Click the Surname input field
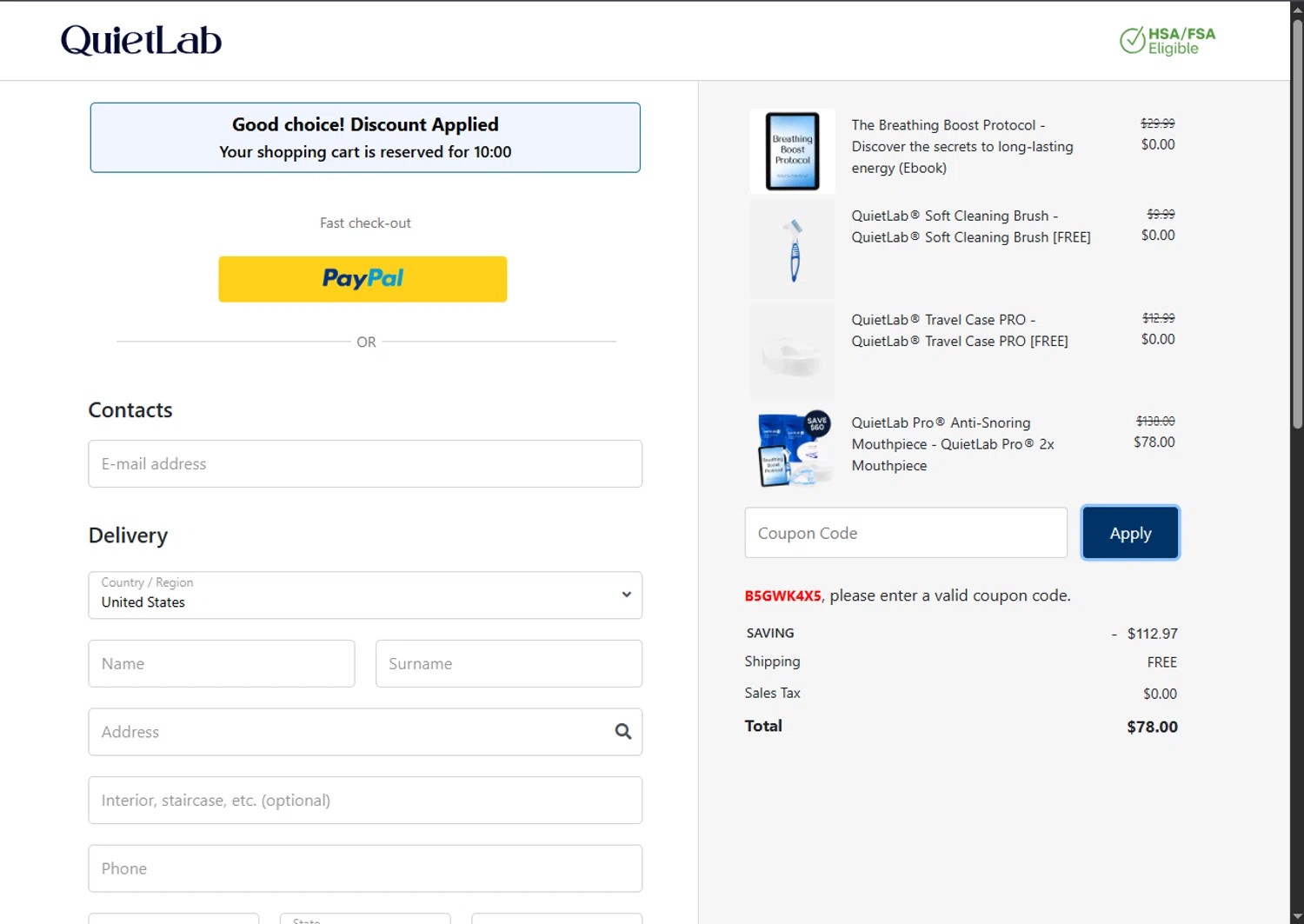Screen dimensions: 1304x924 click(509, 664)
